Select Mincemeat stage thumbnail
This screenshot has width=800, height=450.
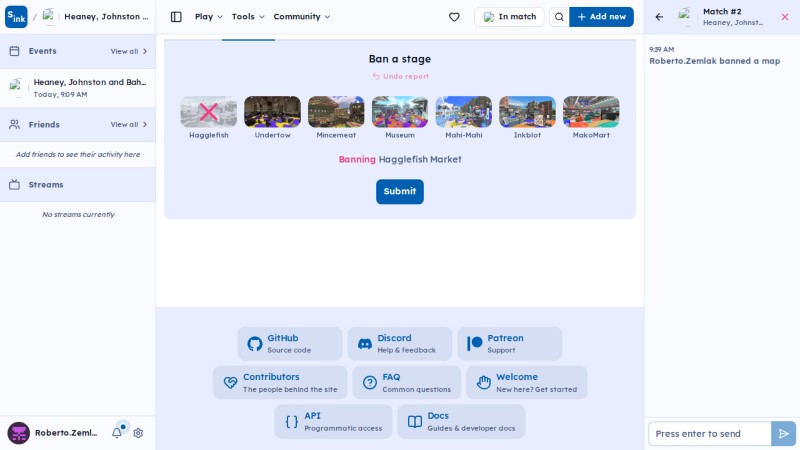pyautogui.click(x=336, y=112)
